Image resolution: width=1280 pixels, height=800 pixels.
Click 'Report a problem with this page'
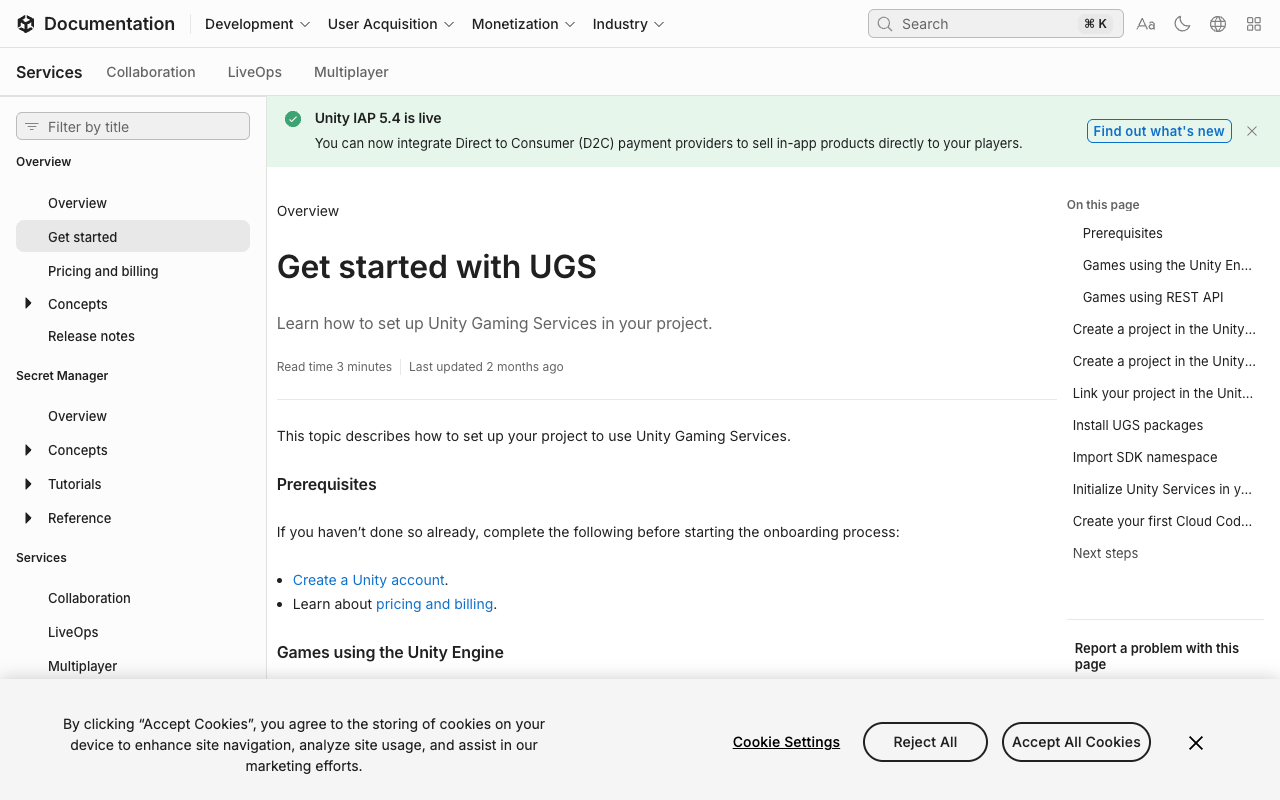coord(1157,656)
